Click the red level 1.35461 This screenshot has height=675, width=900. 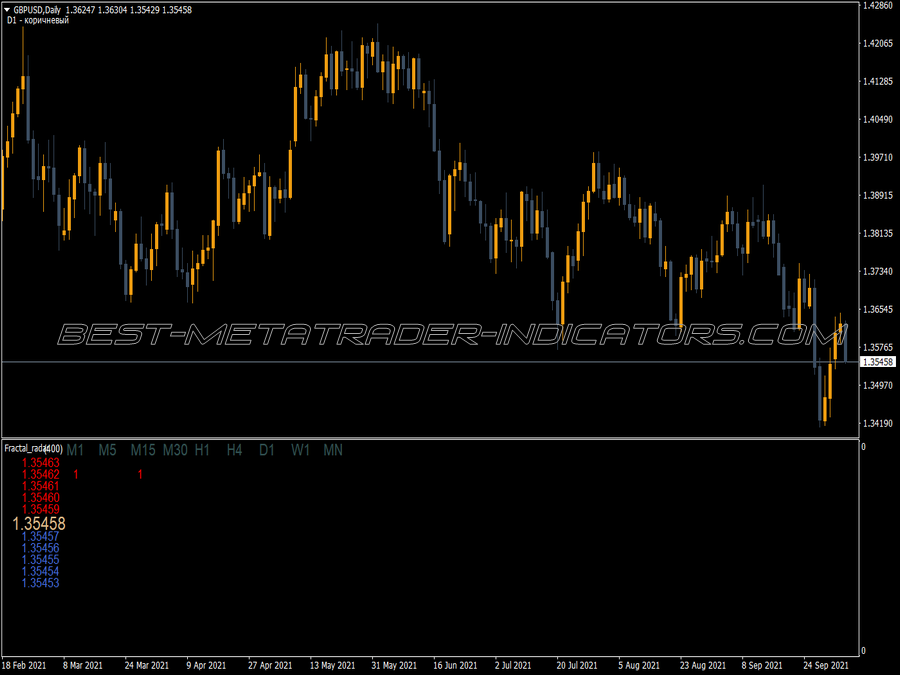(x=40, y=486)
